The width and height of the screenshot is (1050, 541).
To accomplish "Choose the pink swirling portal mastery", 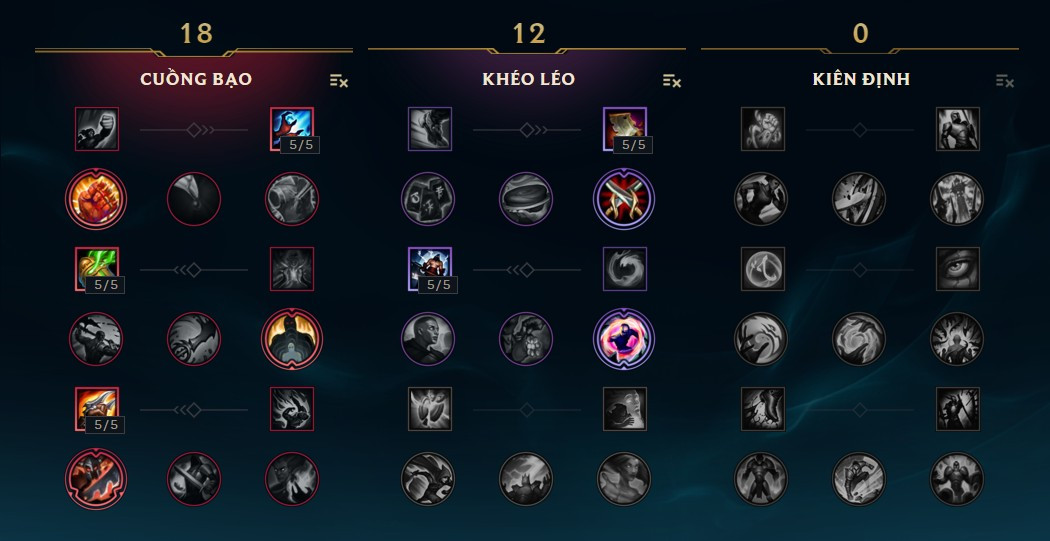I will (x=623, y=339).
